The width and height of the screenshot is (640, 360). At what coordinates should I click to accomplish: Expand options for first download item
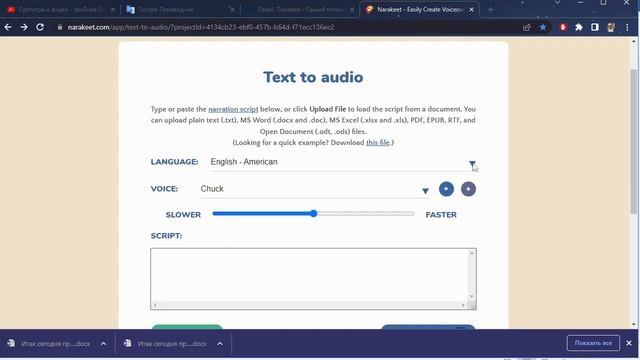(104, 344)
